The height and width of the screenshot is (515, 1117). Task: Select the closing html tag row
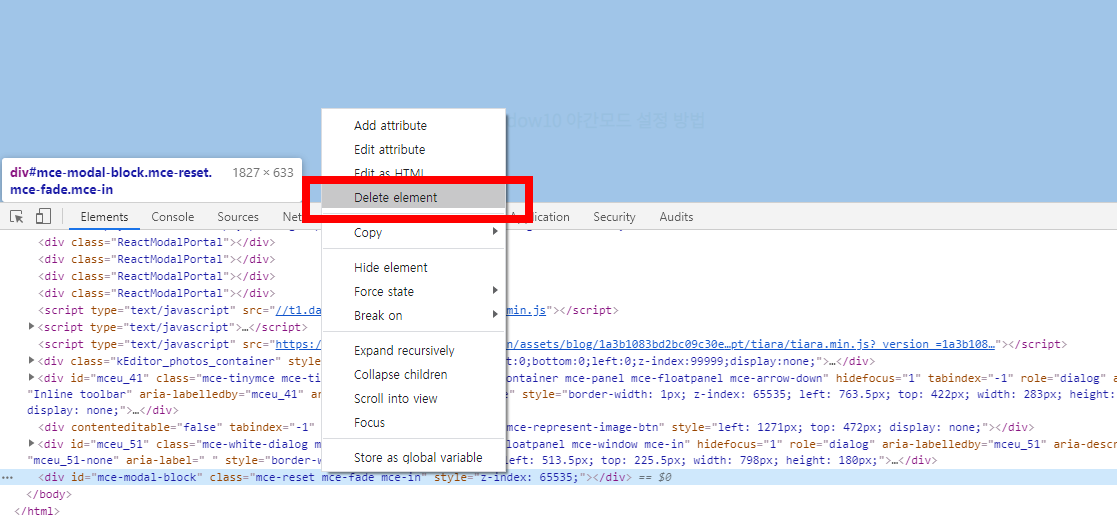point(37,510)
